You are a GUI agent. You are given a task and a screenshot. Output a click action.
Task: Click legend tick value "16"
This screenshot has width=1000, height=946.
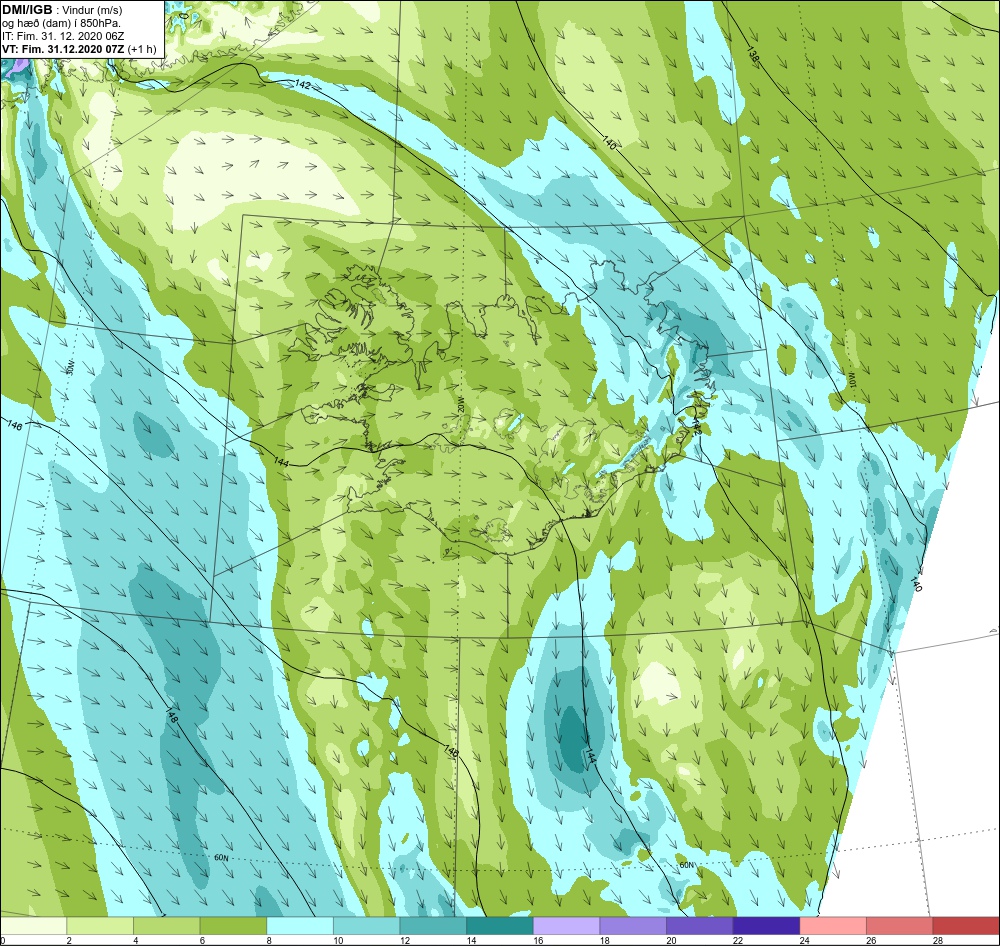coord(538,940)
